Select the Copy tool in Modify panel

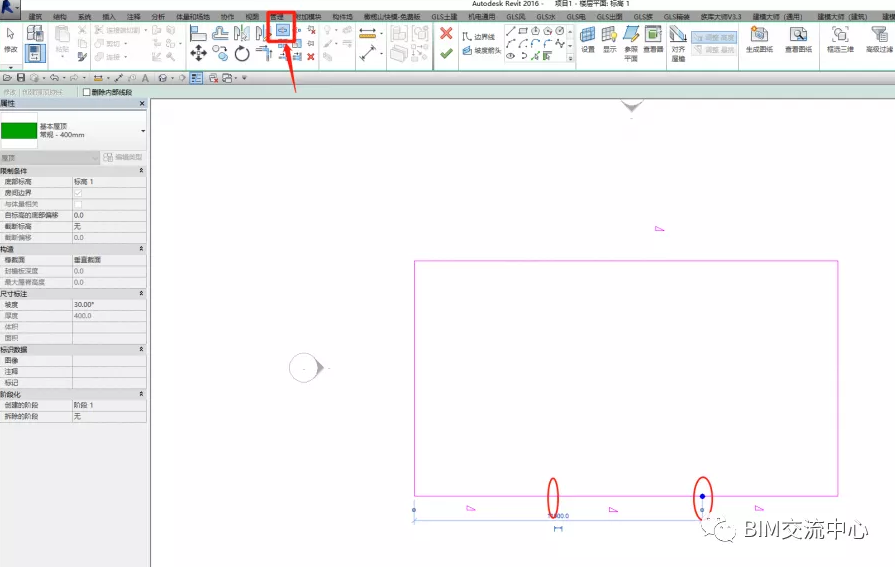pos(220,54)
